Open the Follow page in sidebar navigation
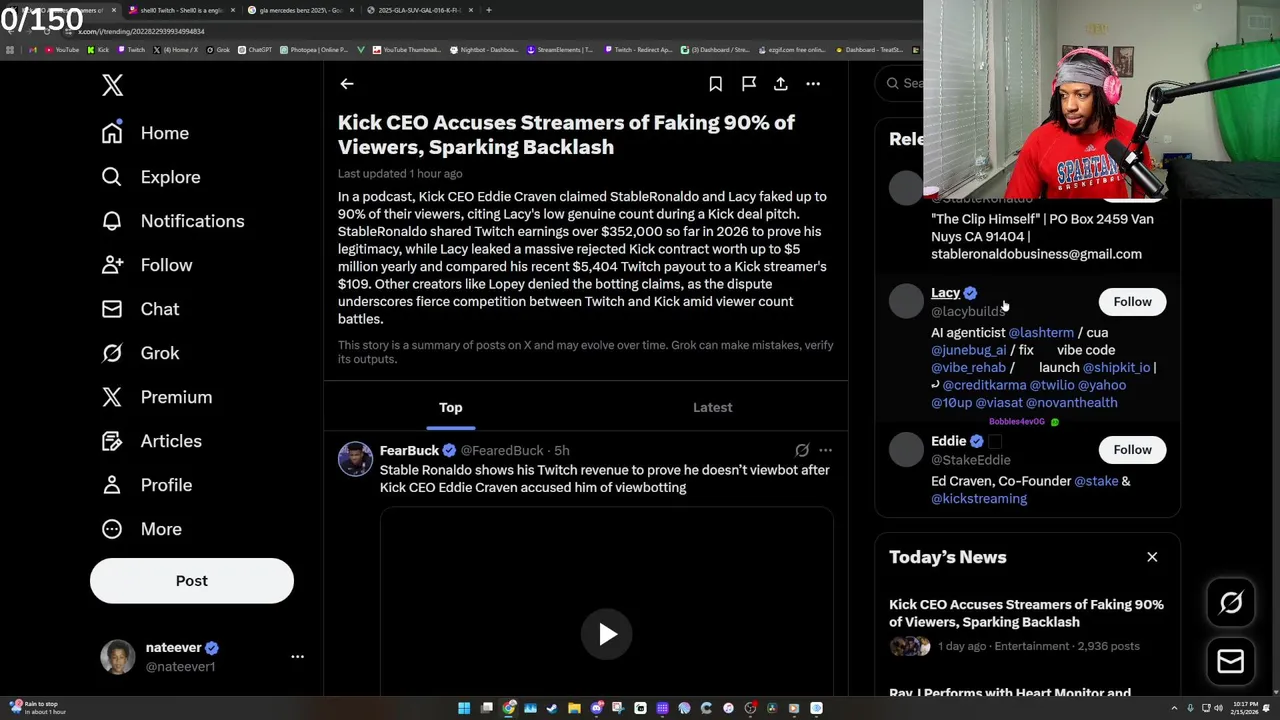Image resolution: width=1280 pixels, height=720 pixels. coord(147,265)
